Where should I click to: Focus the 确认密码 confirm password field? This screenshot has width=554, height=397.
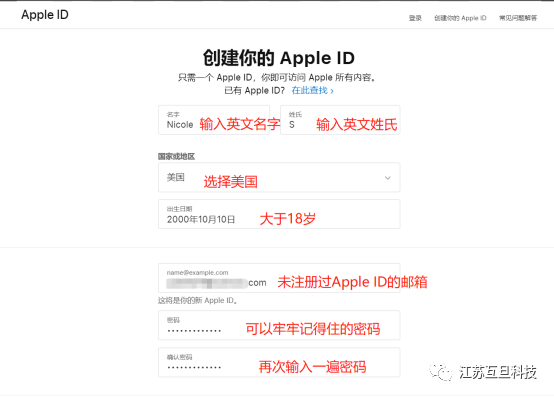pyautogui.click(x=279, y=362)
